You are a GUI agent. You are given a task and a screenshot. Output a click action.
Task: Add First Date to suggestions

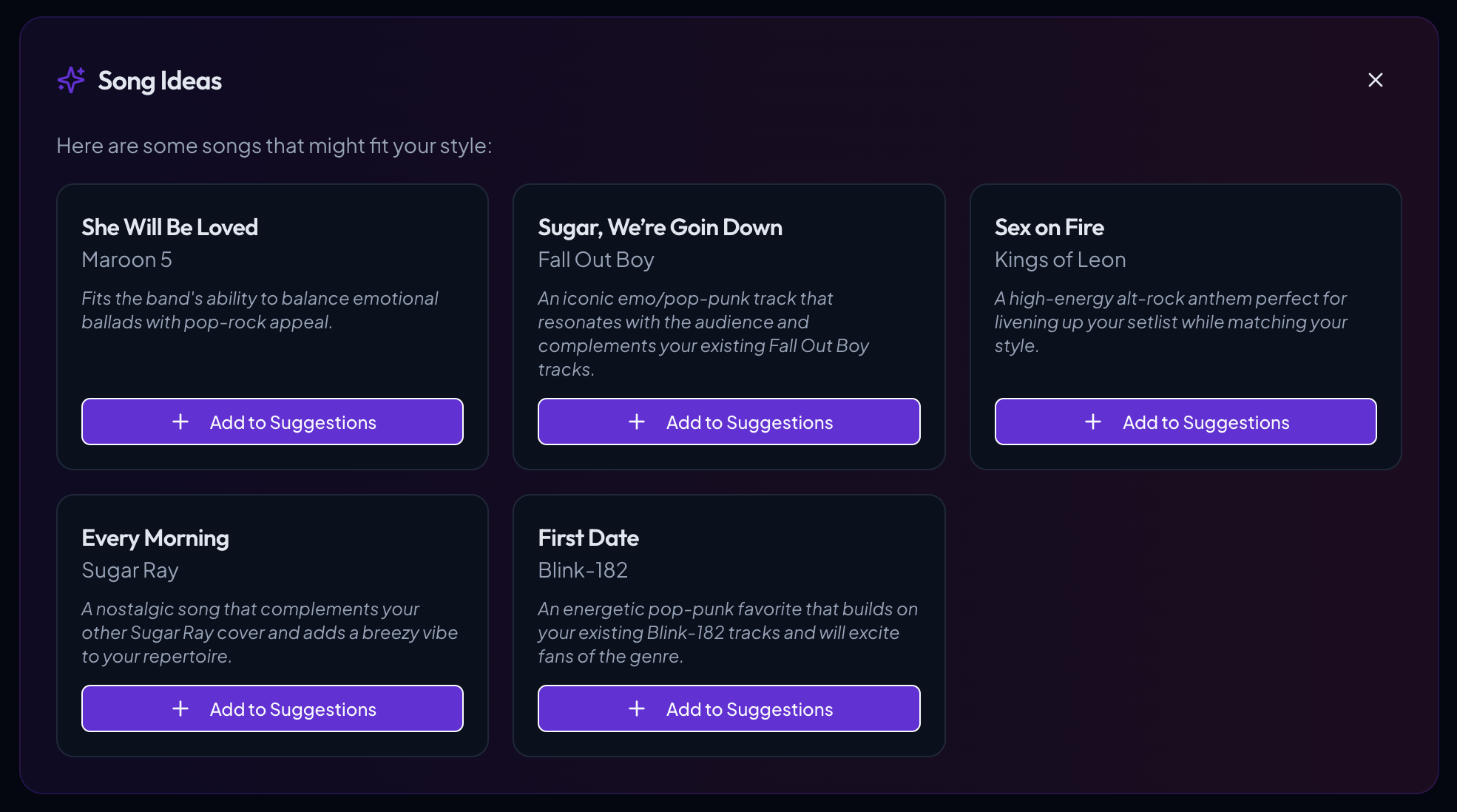point(728,708)
